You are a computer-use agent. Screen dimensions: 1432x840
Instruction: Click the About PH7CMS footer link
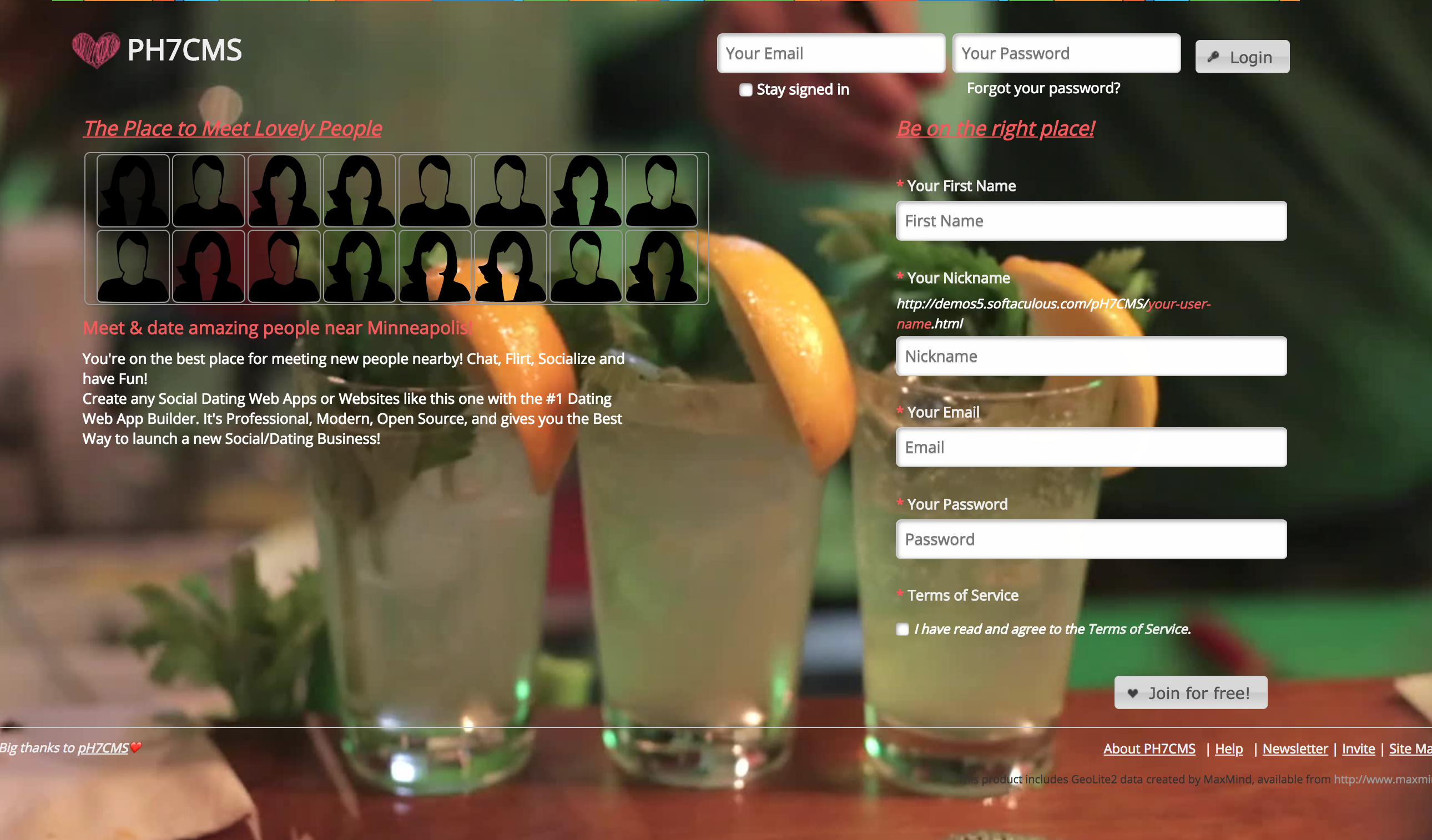1150,747
